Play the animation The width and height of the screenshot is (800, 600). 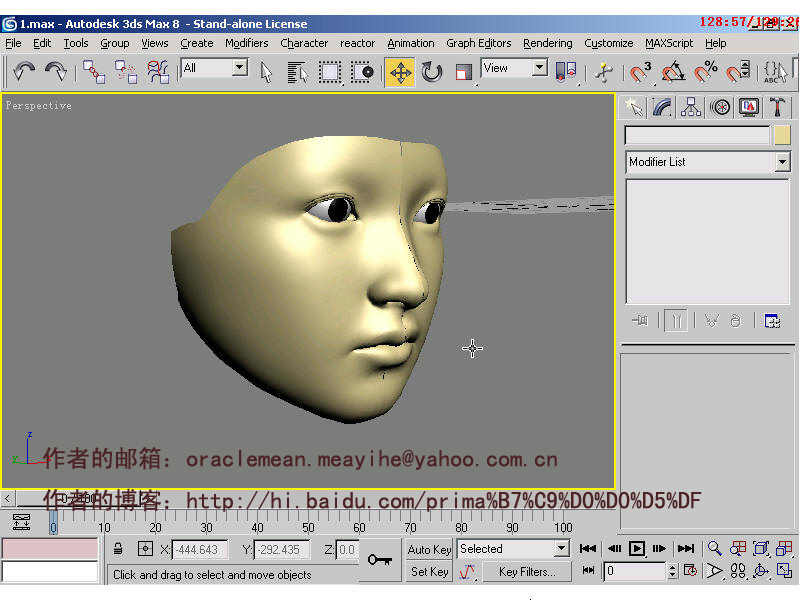click(637, 548)
